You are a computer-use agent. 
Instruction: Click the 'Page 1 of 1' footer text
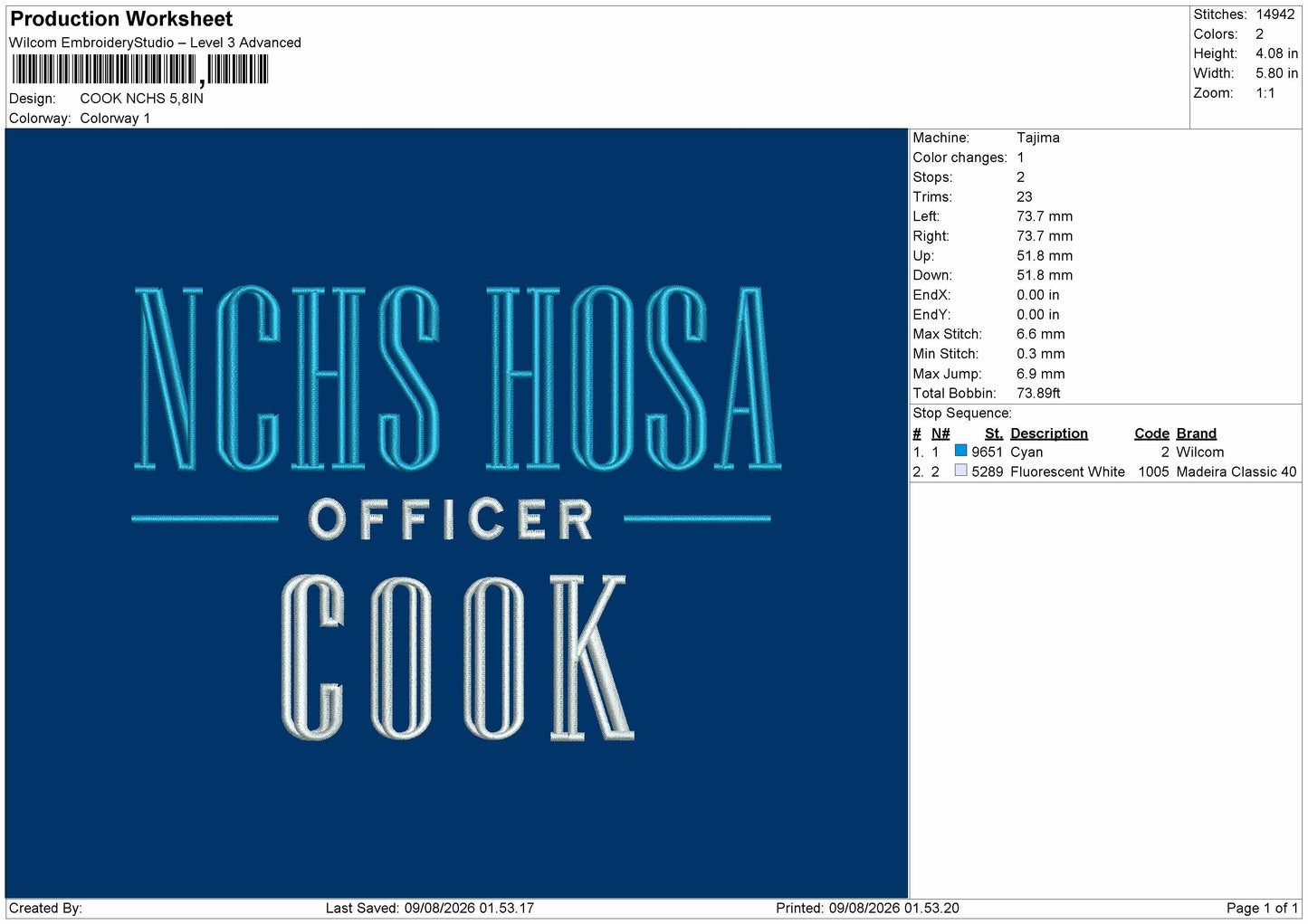pos(1262,909)
